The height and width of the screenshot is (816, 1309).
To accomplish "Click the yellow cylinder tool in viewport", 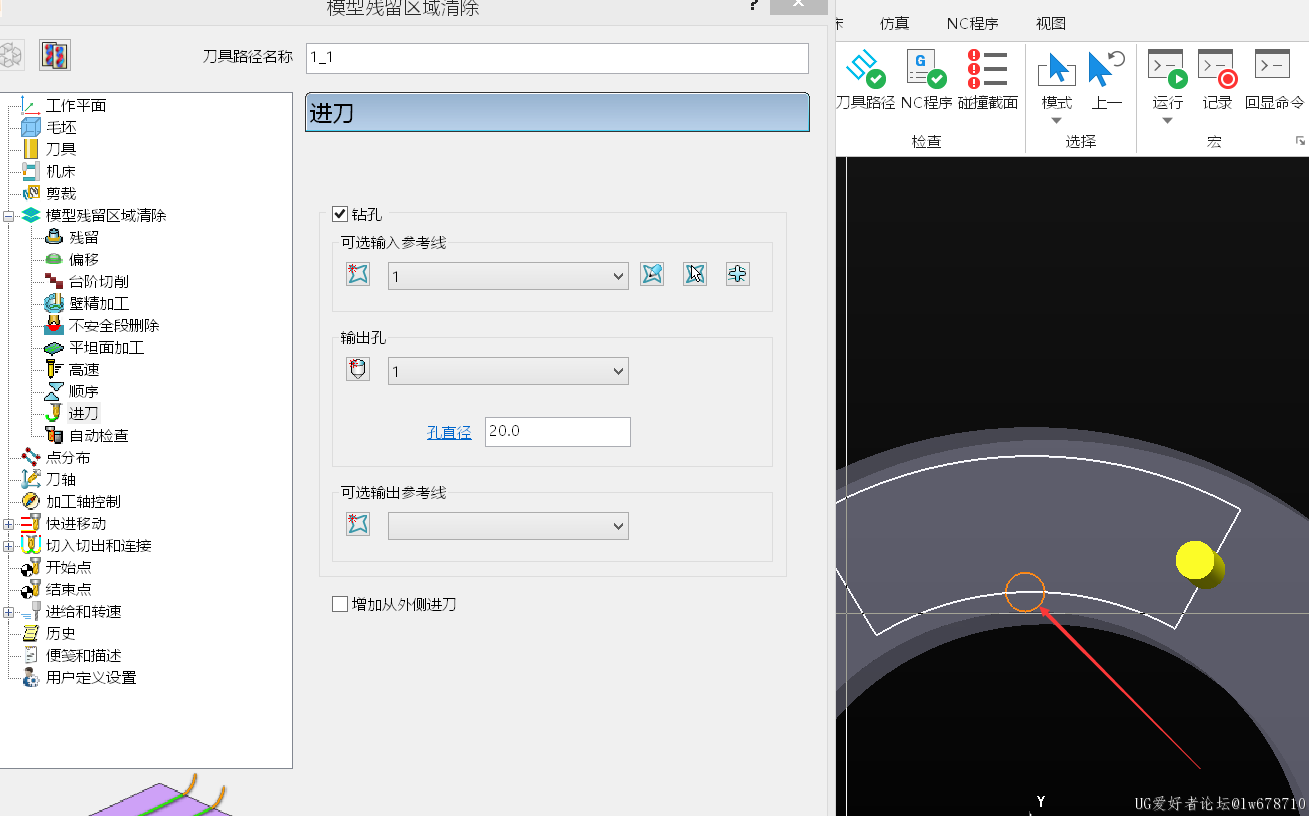I will click(x=1200, y=564).
